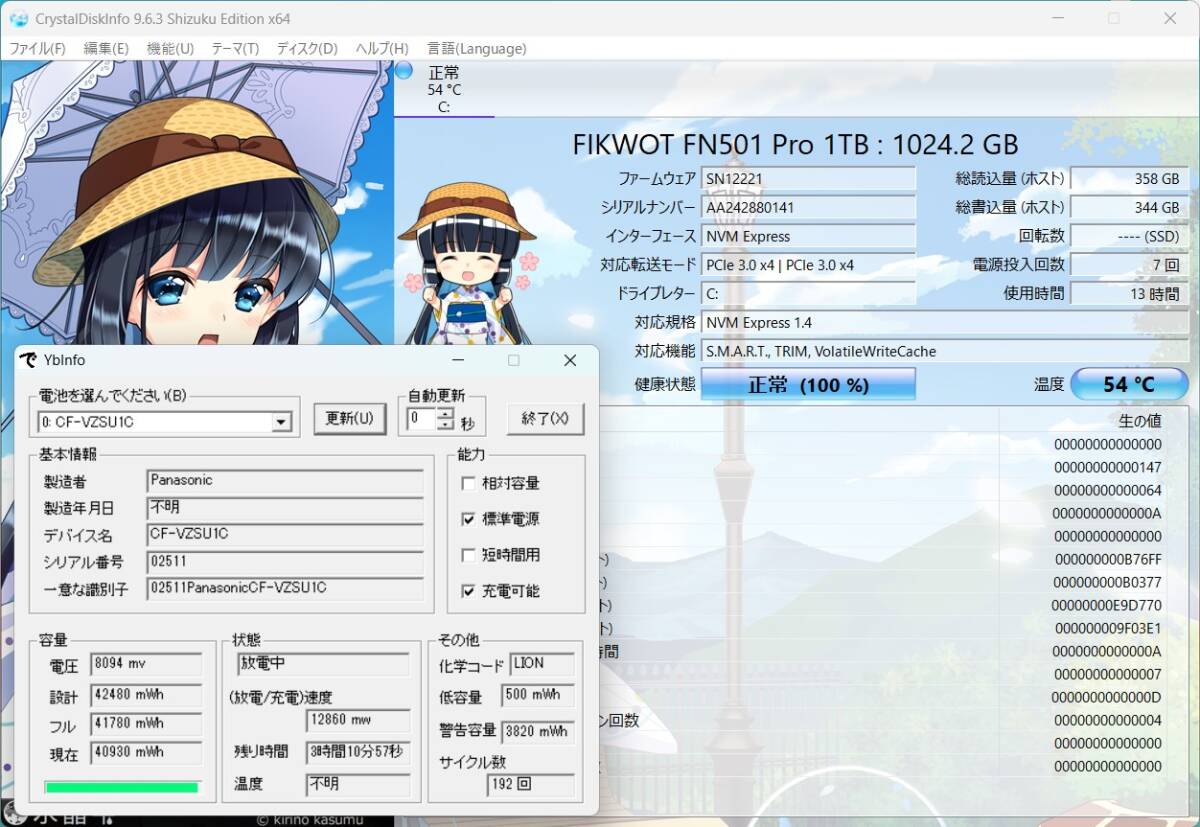Open the テーマ(T) menu
Image resolution: width=1200 pixels, height=827 pixels.
coord(235,48)
